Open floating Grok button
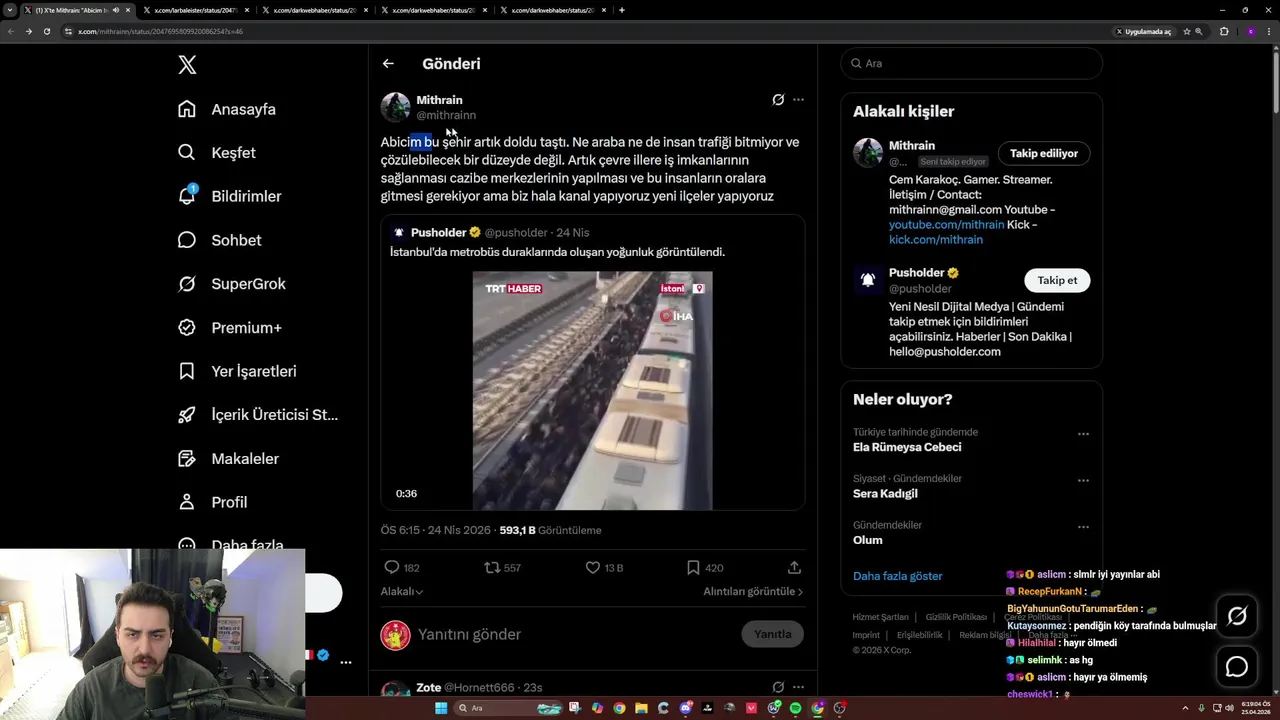Screen dimensions: 1280x720 pos(1237,617)
